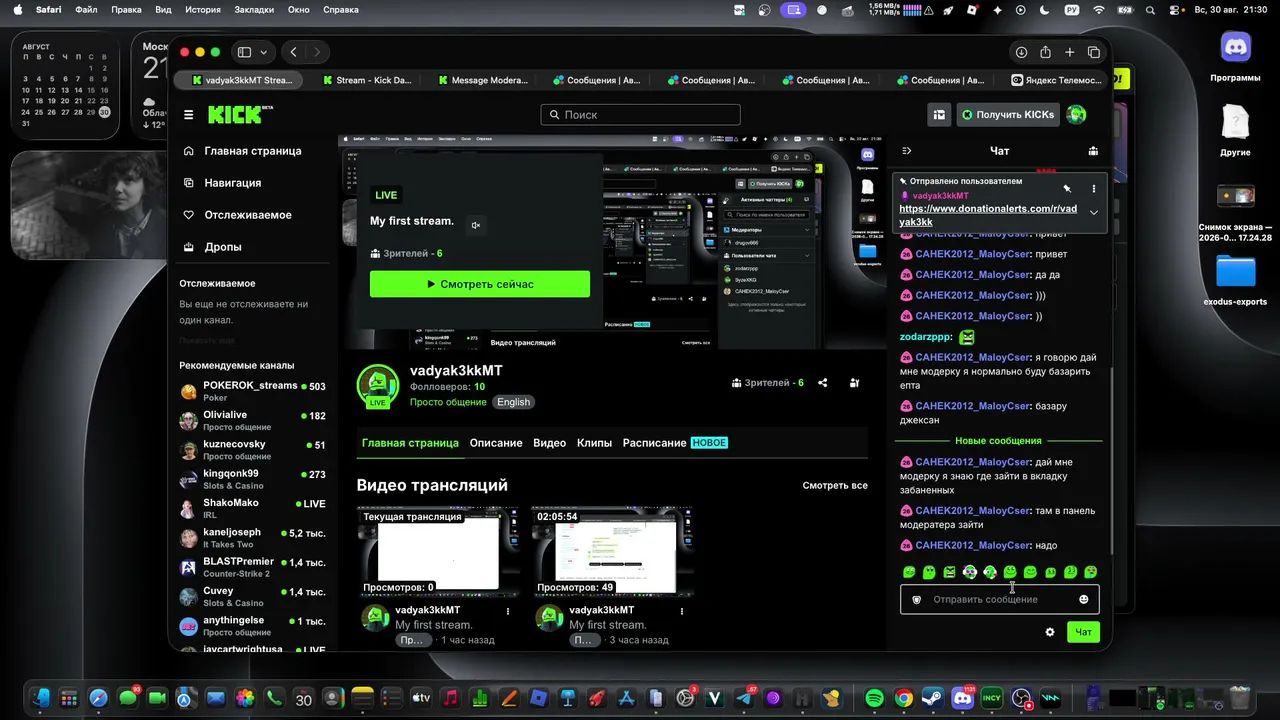Image resolution: width=1280 pixels, height=720 pixels.
Task: Open recommended channel BLASTPremier
Action: point(253,567)
